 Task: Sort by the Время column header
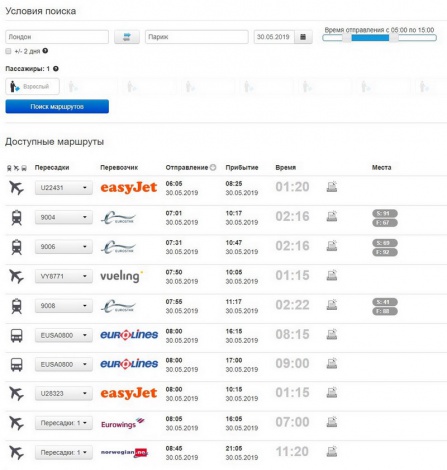[286, 167]
